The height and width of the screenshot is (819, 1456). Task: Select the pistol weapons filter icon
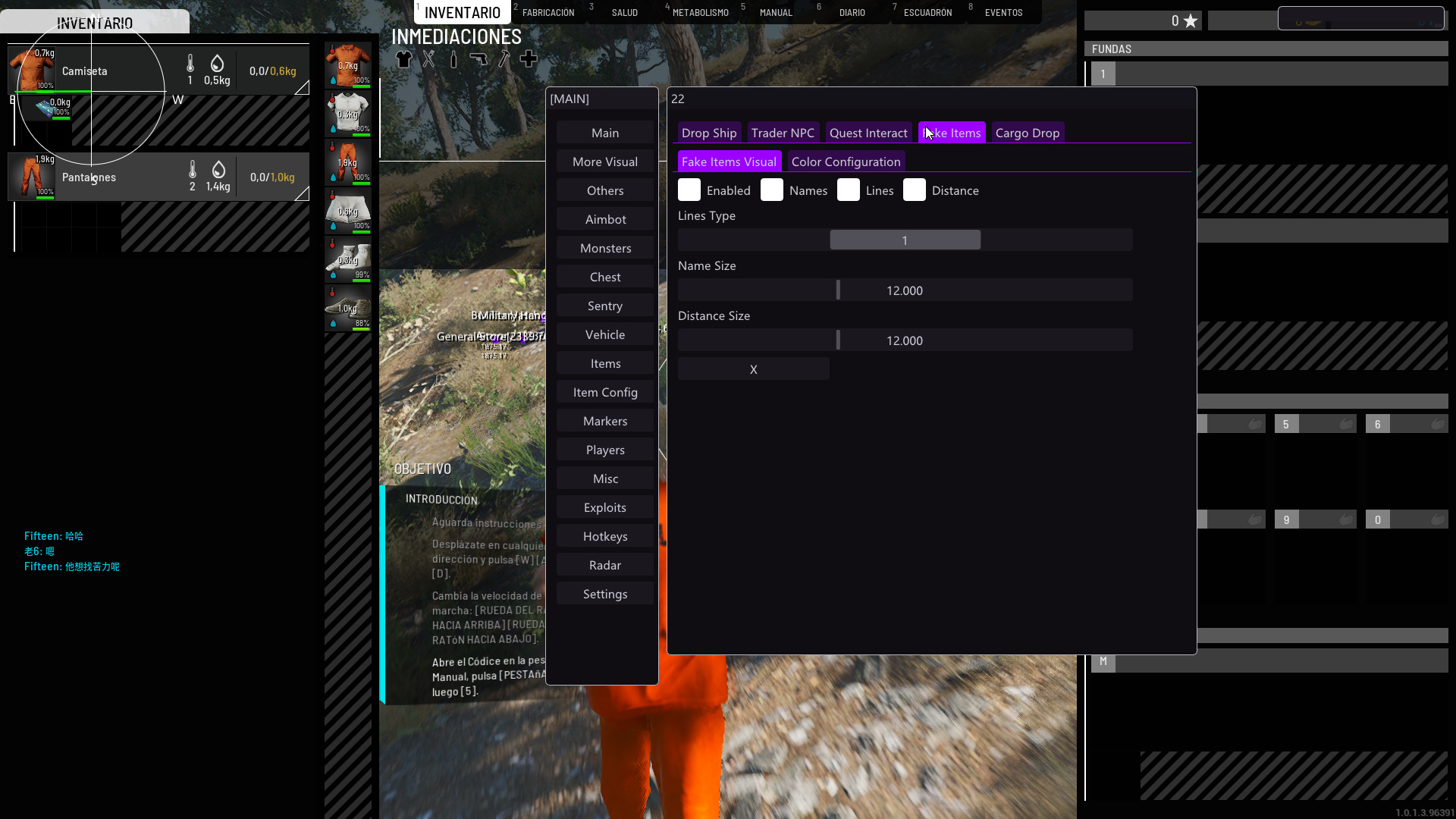[x=479, y=59]
